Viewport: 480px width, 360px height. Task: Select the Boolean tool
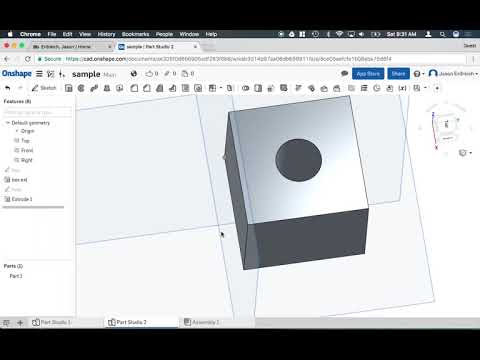246,88
